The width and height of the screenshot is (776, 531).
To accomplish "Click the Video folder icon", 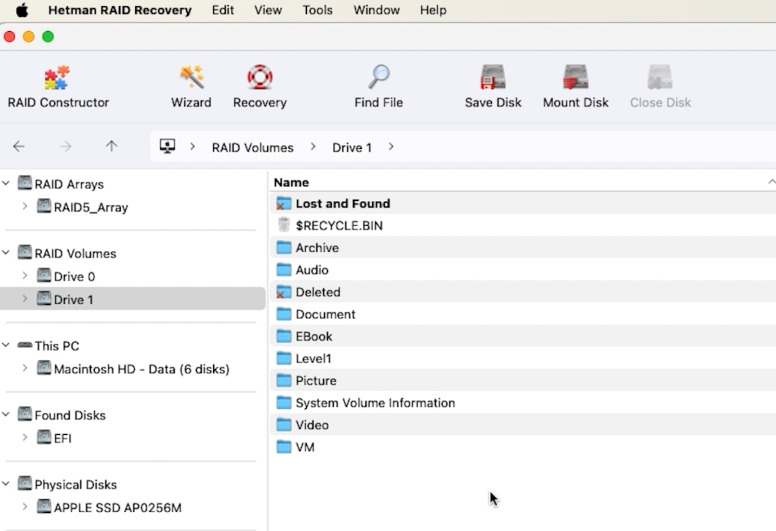I will pyautogui.click(x=284, y=425).
